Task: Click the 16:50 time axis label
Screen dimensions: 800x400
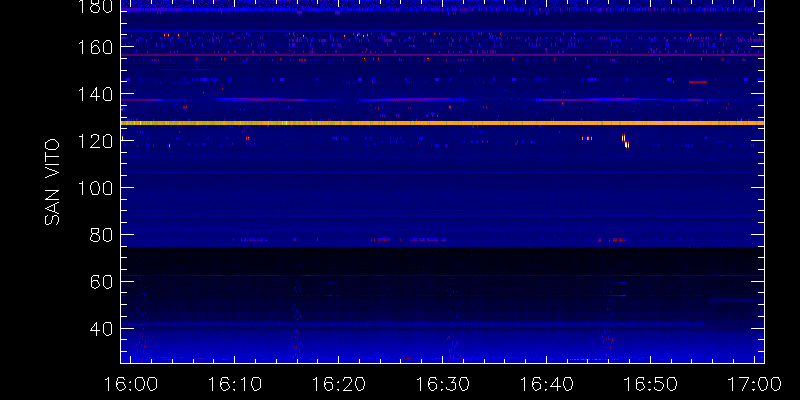Action: (x=651, y=384)
